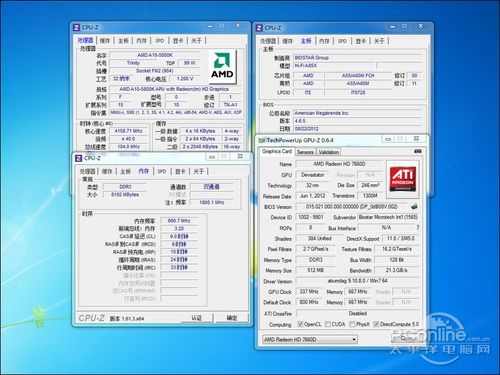Click the 21.3 GB/s Bandwidth value
The width and height of the screenshot is (500, 375).
[397, 270]
